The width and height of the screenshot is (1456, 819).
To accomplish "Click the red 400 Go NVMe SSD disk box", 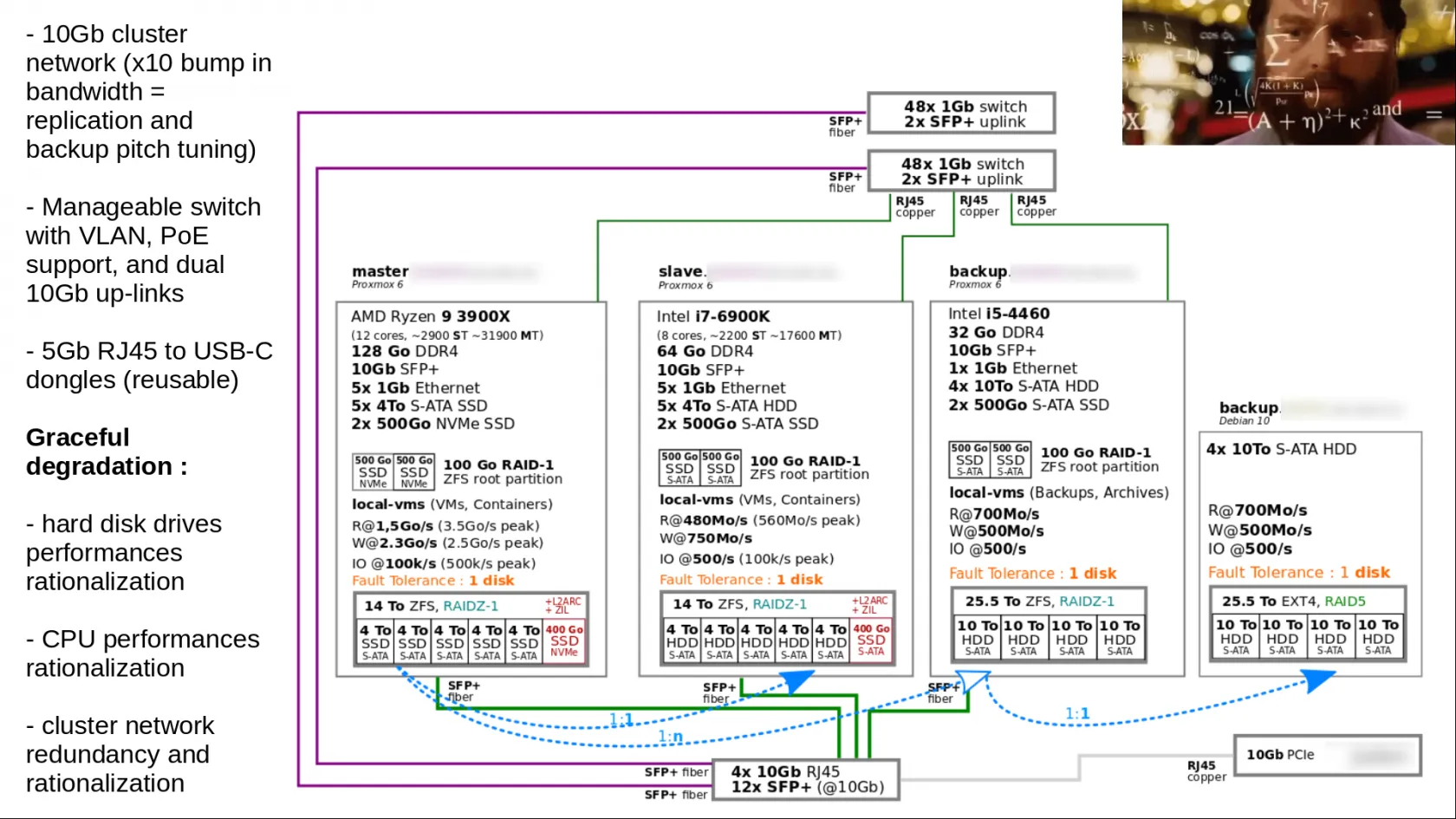I will click(x=564, y=641).
